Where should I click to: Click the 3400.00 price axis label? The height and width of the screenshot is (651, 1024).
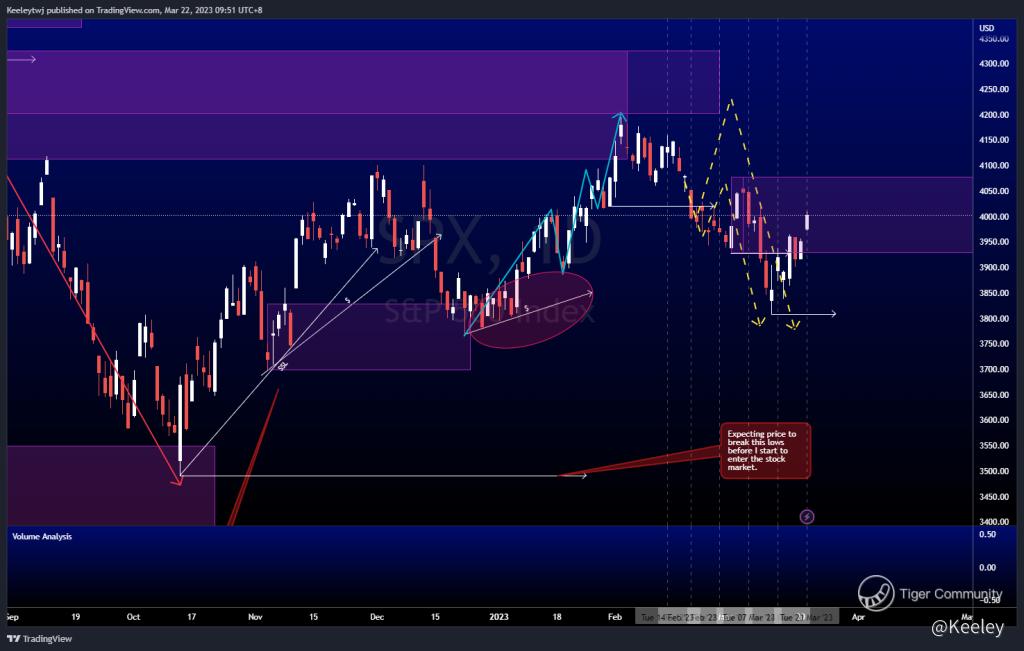[993, 522]
